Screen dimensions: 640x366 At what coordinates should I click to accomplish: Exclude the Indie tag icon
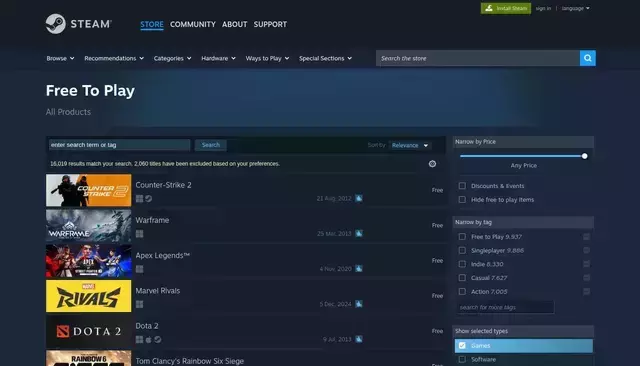pyautogui.click(x=587, y=264)
